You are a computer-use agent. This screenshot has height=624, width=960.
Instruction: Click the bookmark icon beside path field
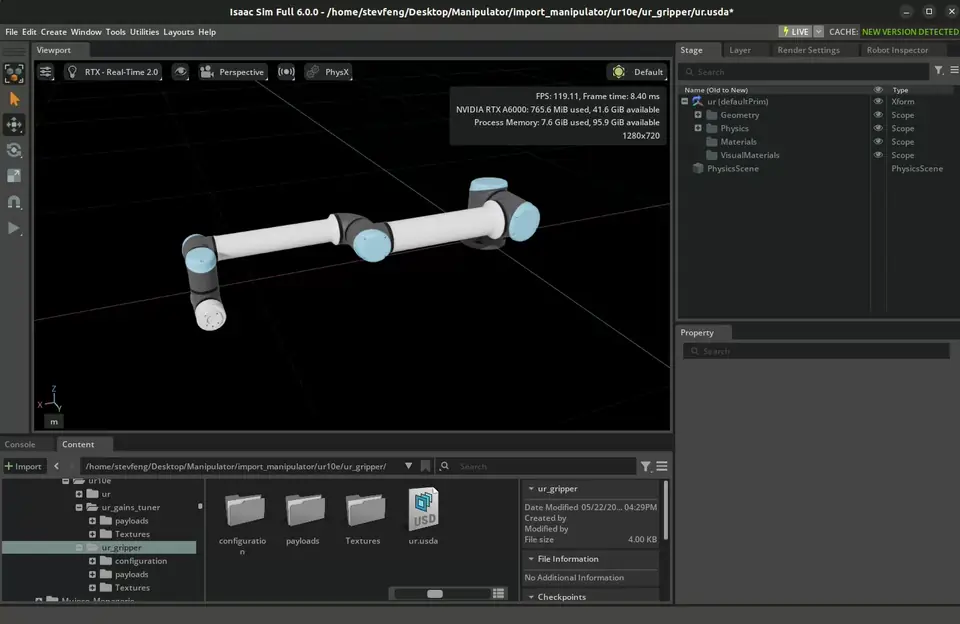click(426, 466)
